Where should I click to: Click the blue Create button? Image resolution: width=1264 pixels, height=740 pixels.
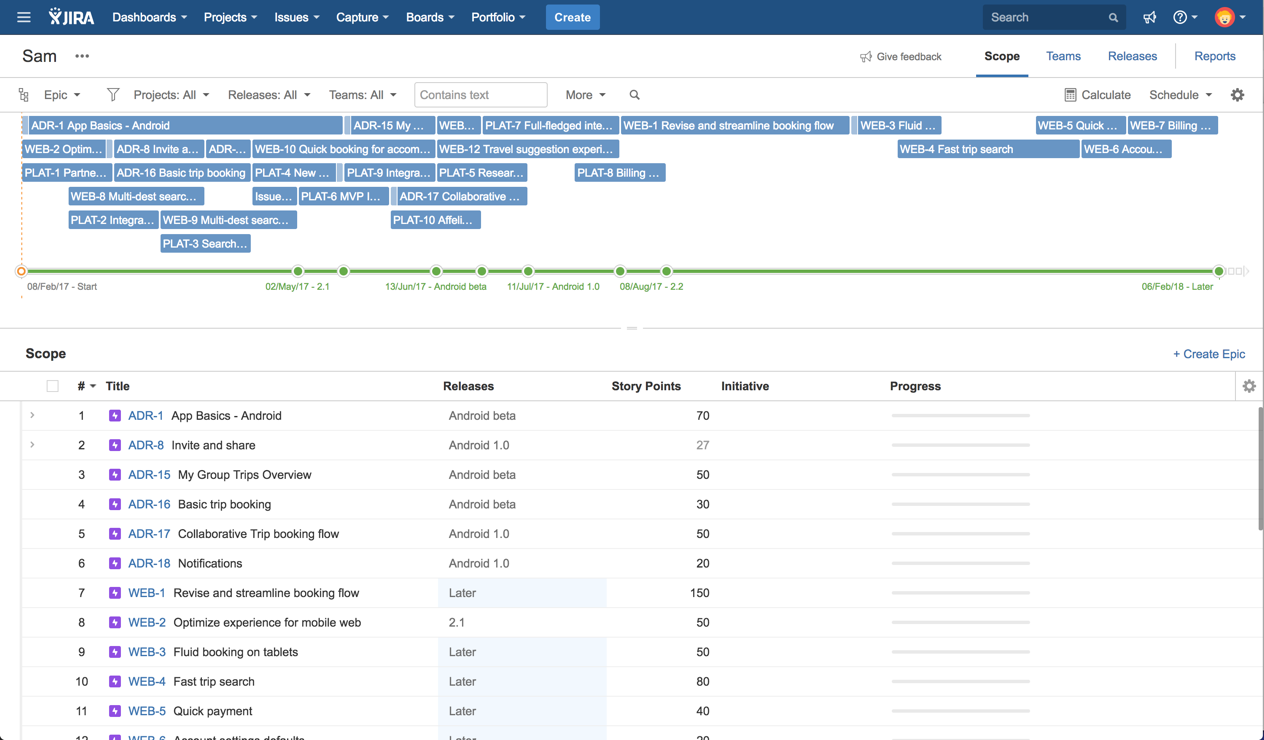click(x=572, y=17)
